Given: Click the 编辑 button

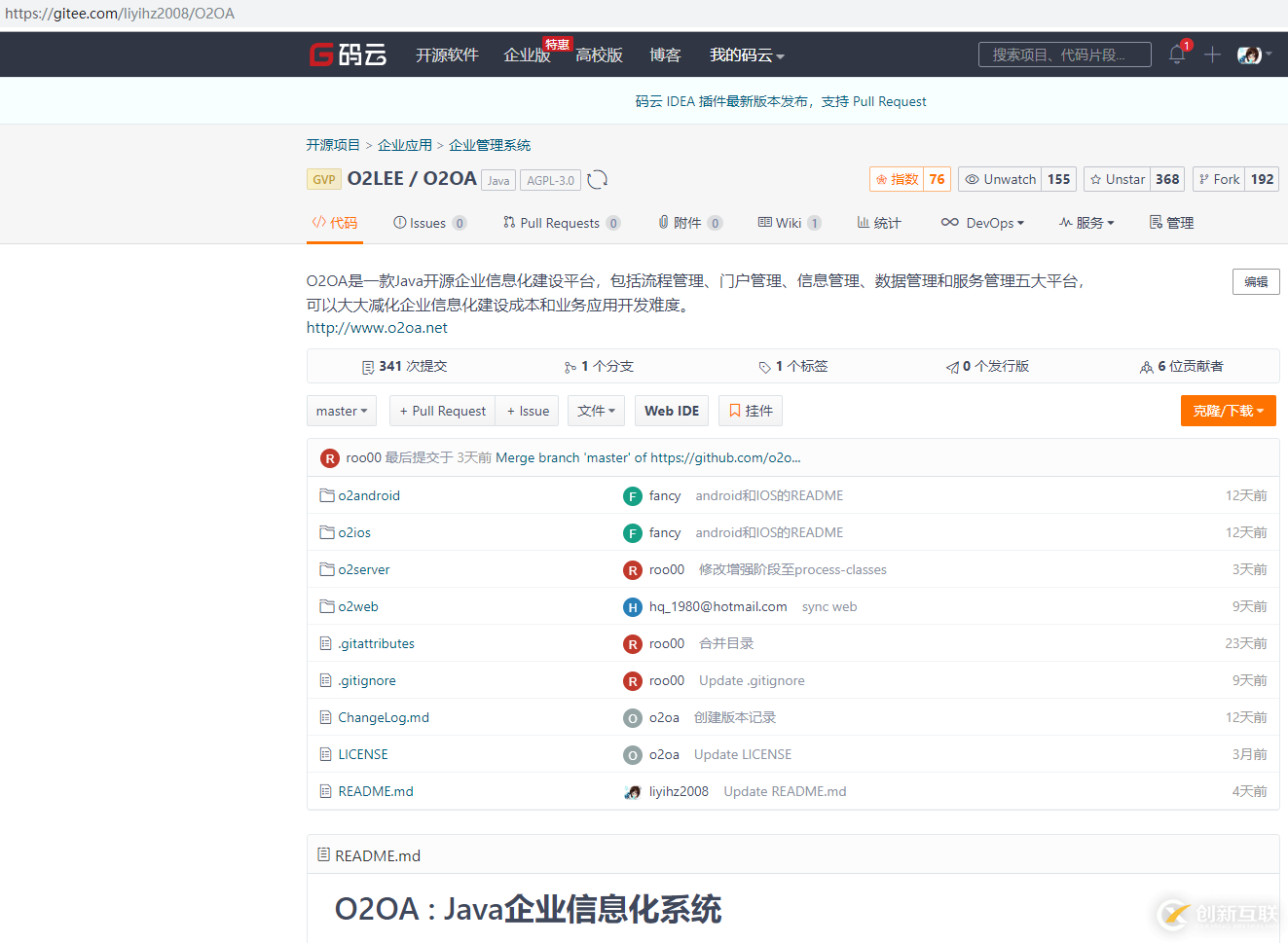Looking at the screenshot, I should 1256,281.
